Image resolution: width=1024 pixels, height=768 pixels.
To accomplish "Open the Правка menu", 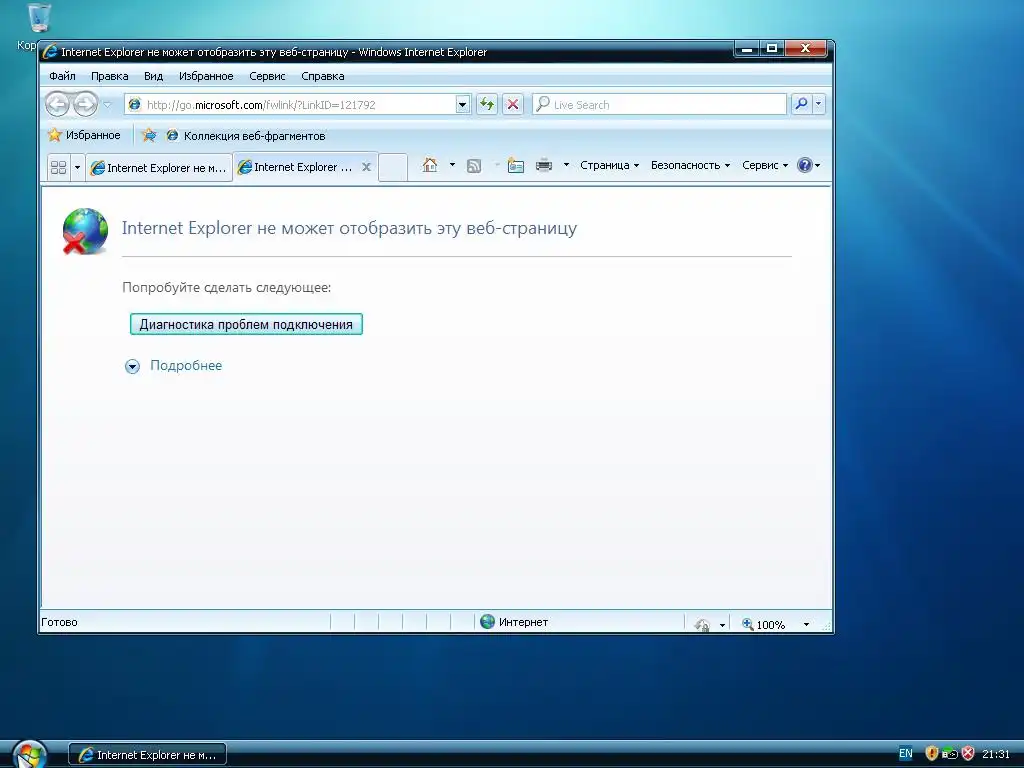I will pyautogui.click(x=110, y=76).
